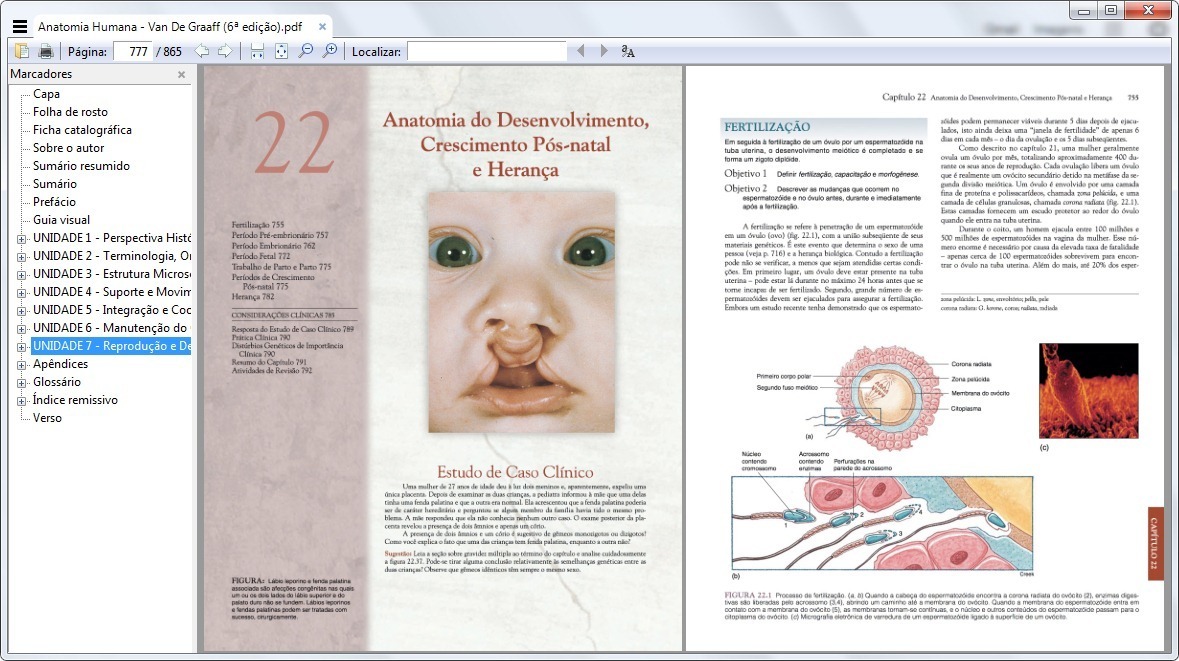Image resolution: width=1179 pixels, height=661 pixels.
Task: Close the Anatomia Humana PDF tab
Action: point(323,26)
